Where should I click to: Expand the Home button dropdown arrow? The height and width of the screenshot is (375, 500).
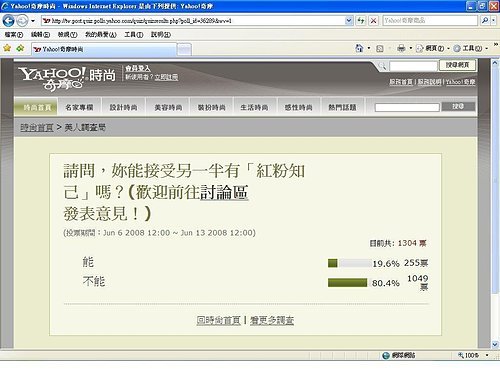369,49
